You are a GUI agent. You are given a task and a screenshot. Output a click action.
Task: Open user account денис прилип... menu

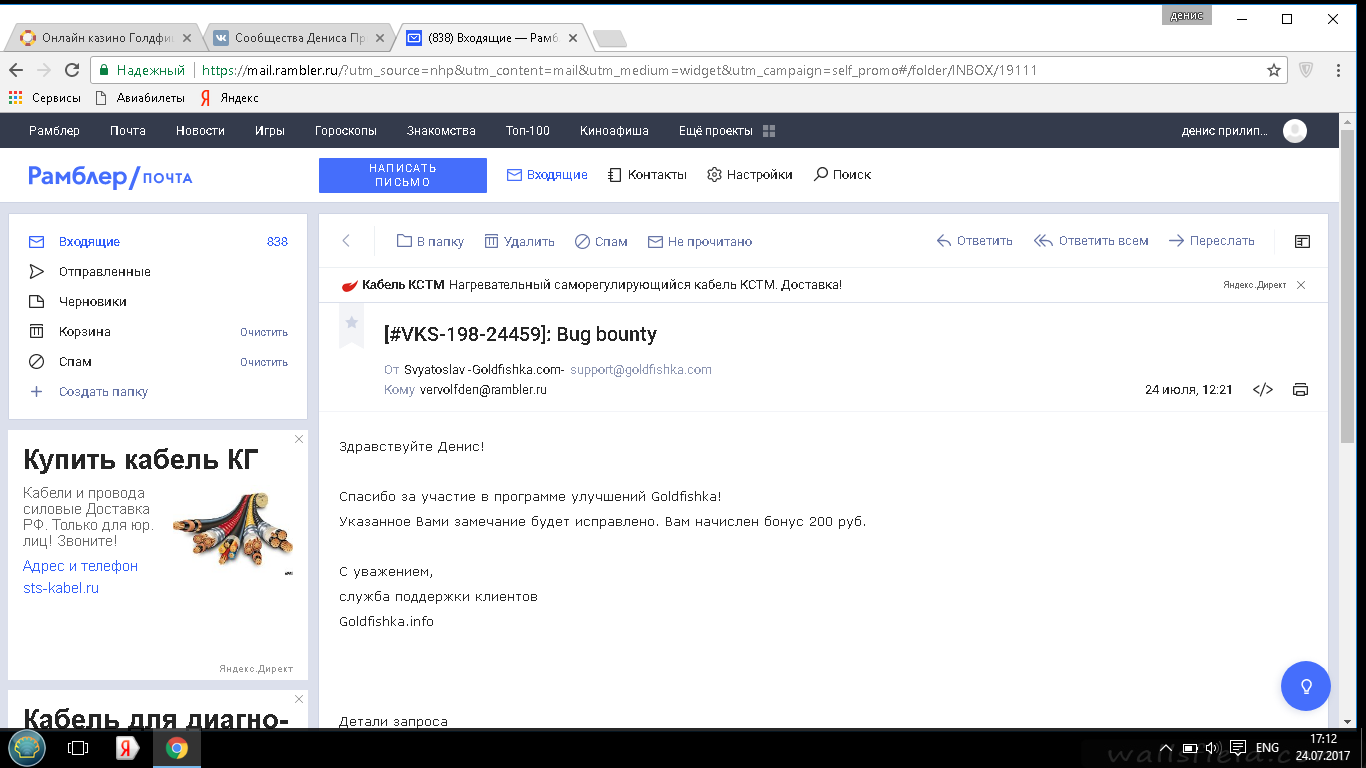pyautogui.click(x=1243, y=131)
